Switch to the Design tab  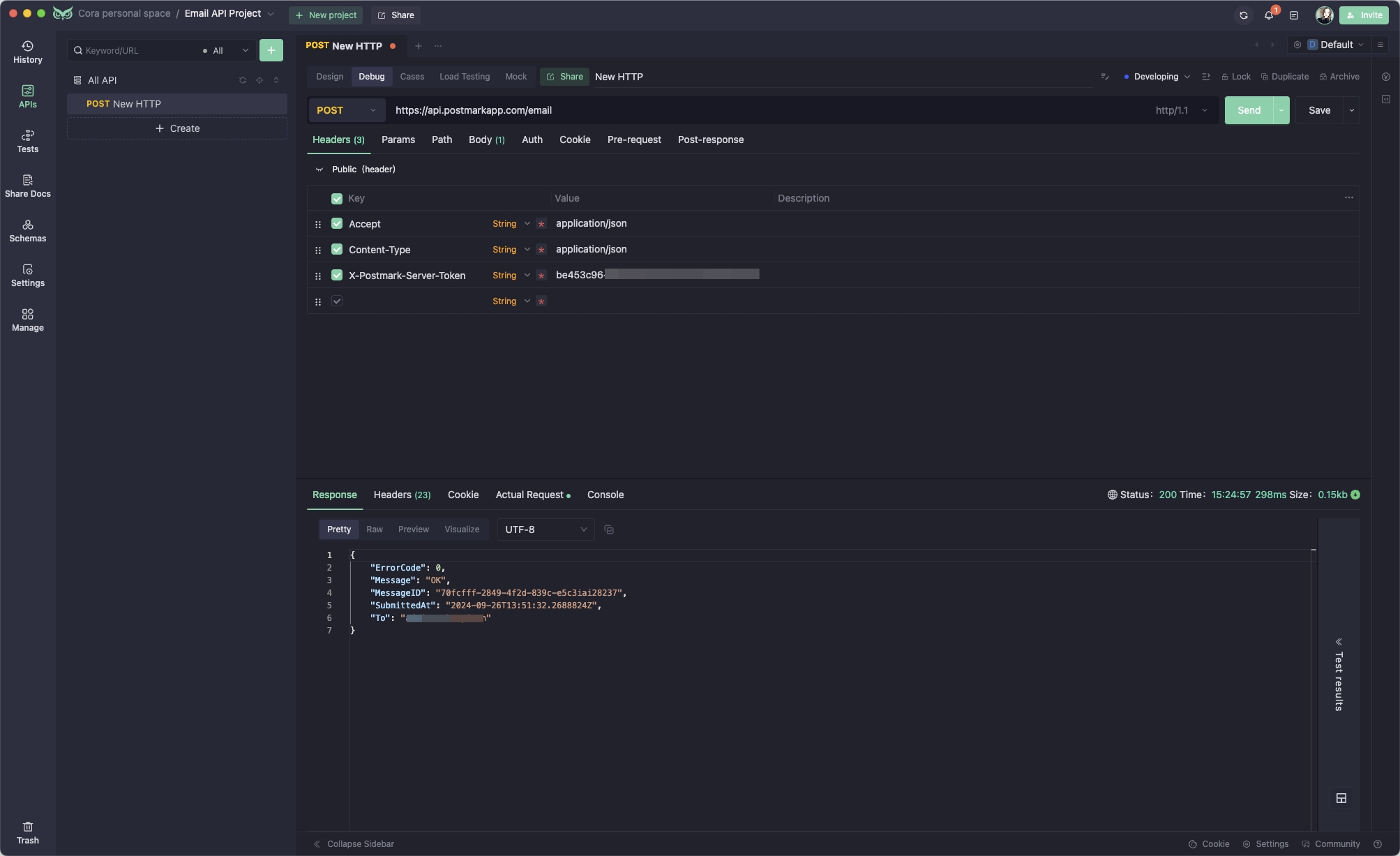329,77
